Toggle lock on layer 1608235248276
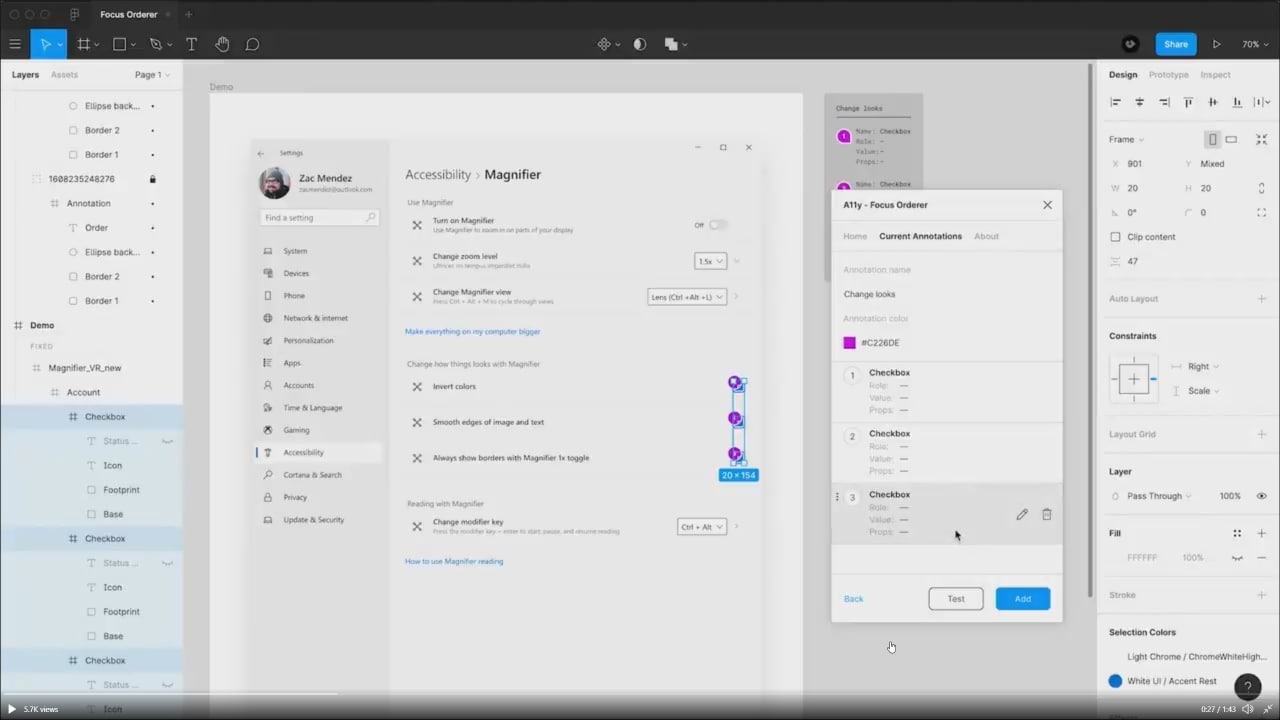1280x720 pixels. (x=152, y=179)
